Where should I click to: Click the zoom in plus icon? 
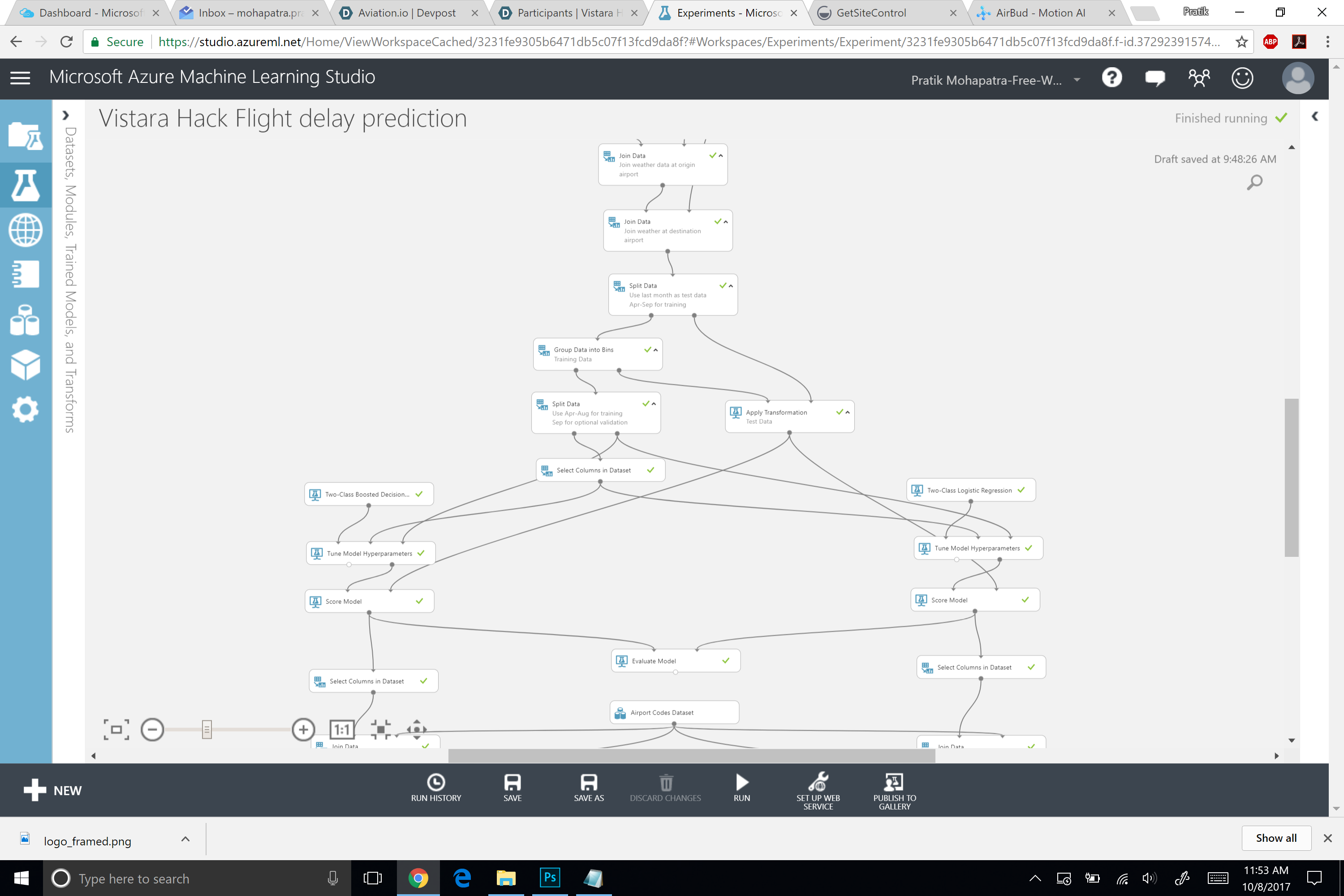click(303, 729)
